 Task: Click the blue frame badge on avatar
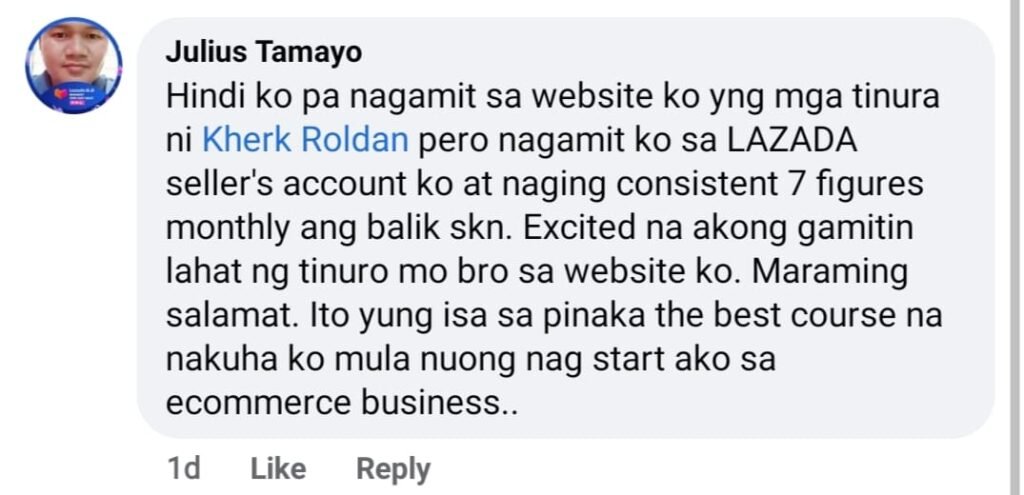(x=73, y=97)
